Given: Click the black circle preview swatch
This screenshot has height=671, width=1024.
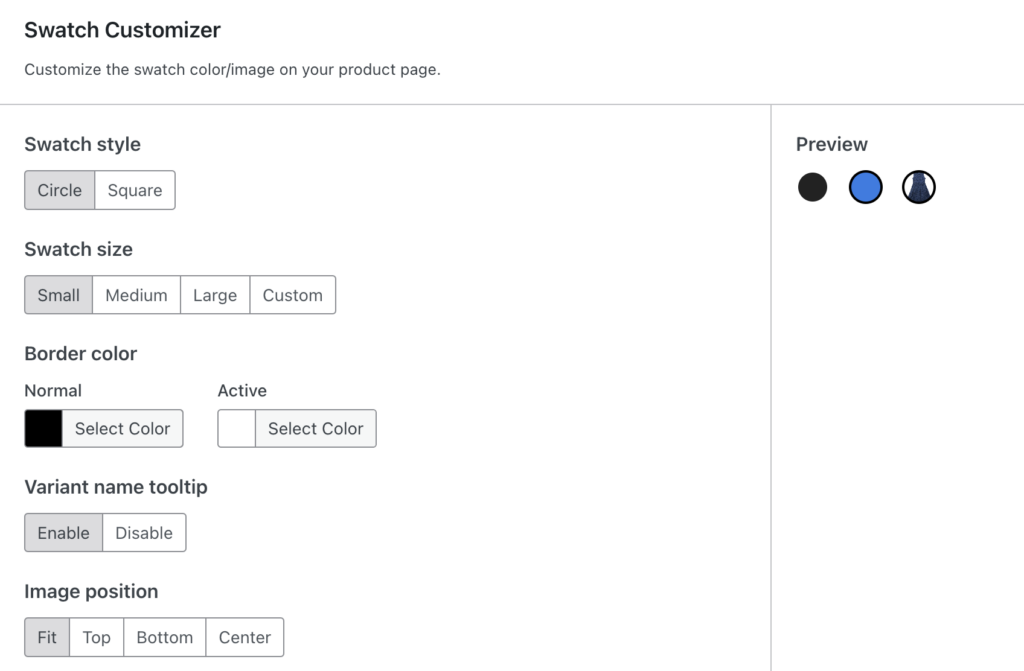Looking at the screenshot, I should pos(812,188).
